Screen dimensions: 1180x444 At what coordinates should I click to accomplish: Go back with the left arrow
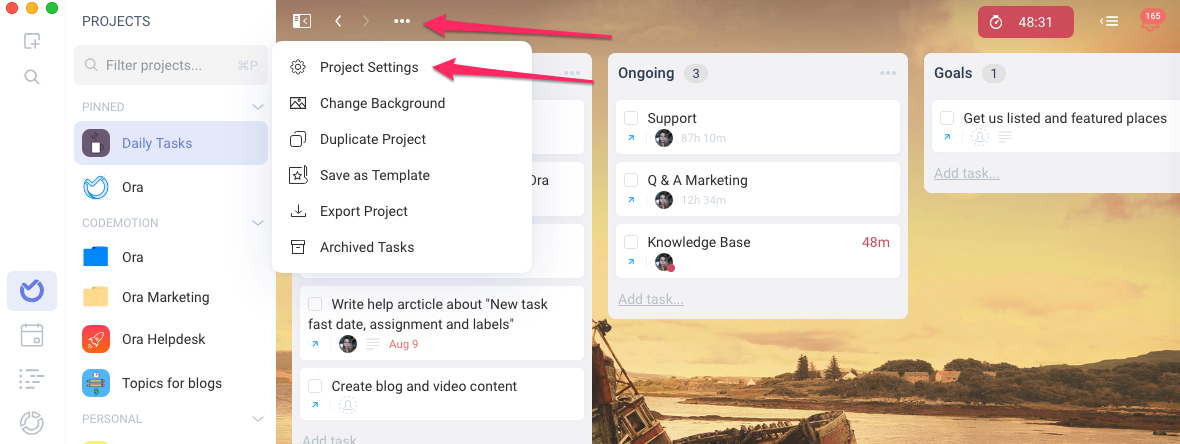[338, 21]
